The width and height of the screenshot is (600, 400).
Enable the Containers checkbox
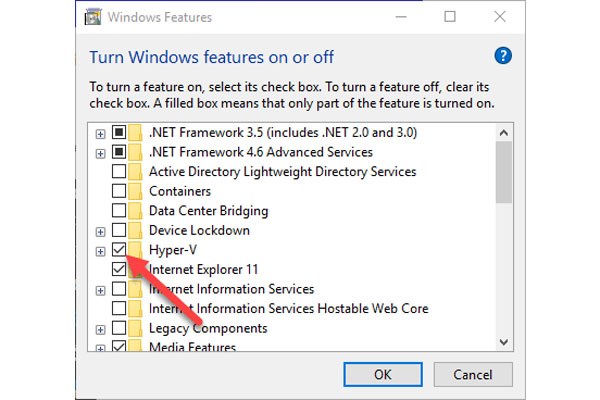pos(119,191)
